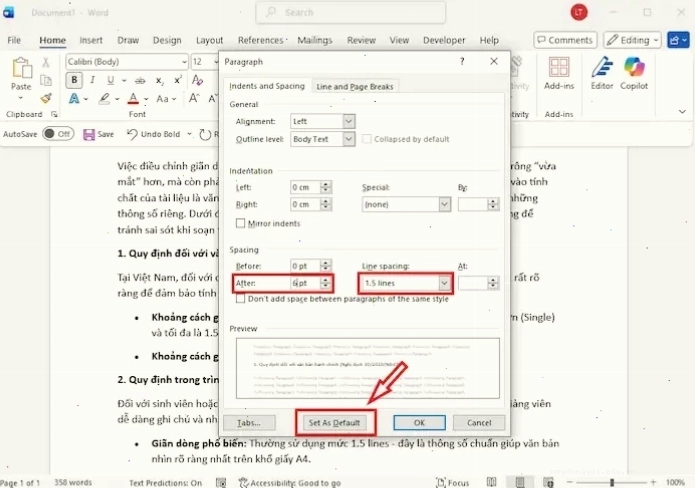695x488 pixels.
Task: Click the 358 words status item
Action: click(x=73, y=483)
